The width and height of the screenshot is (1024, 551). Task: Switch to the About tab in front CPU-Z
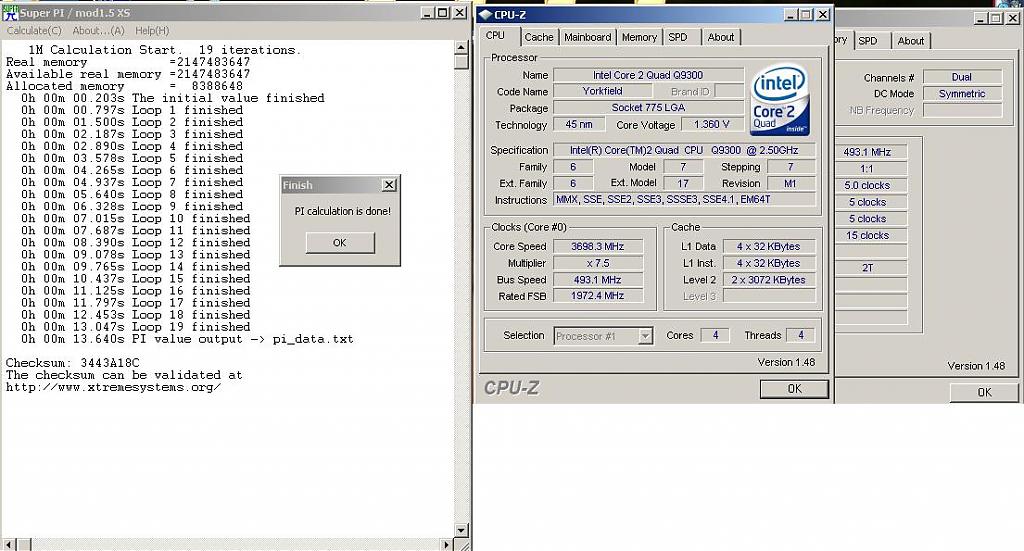pyautogui.click(x=721, y=37)
